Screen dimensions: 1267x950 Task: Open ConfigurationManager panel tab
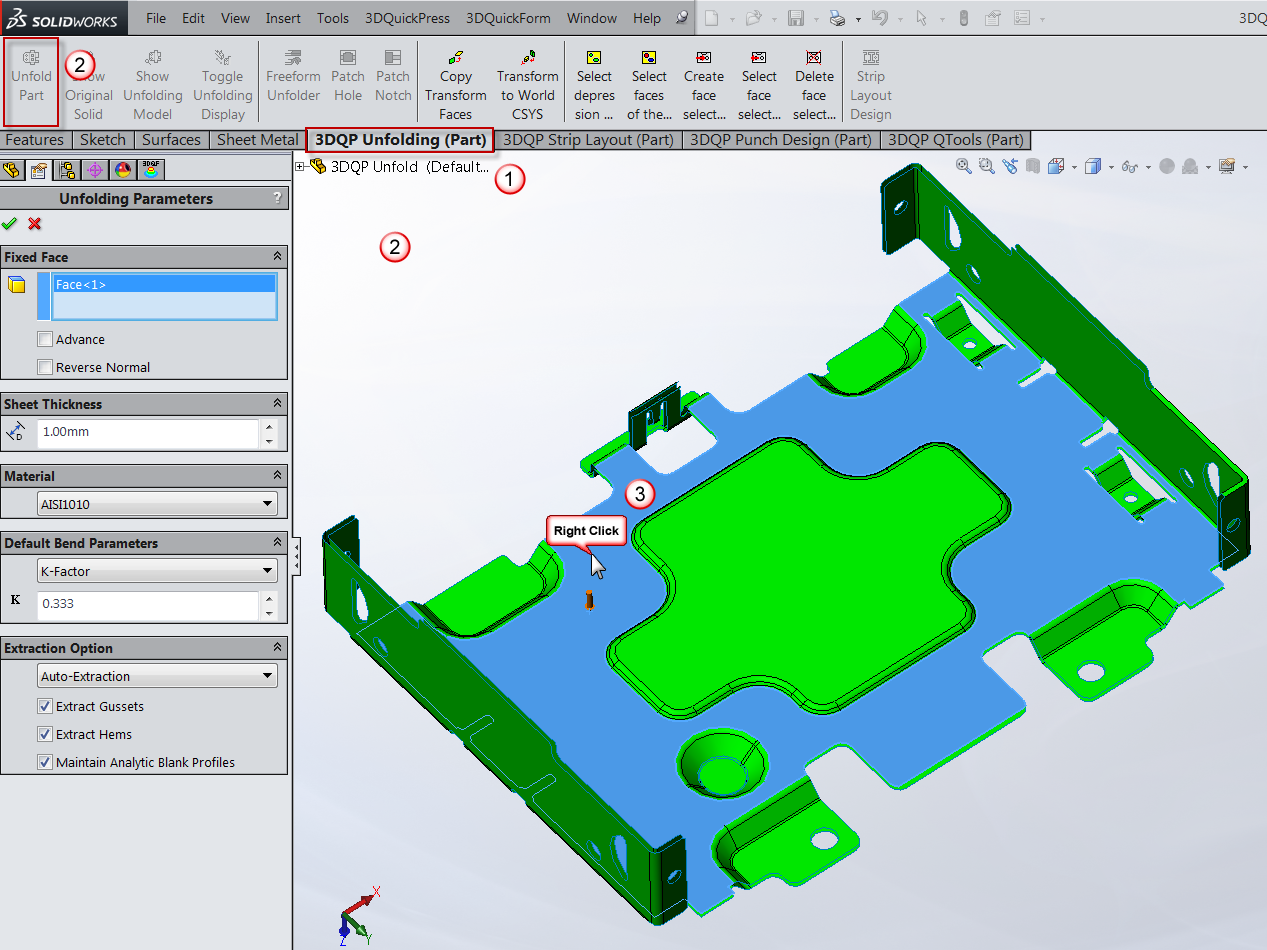click(67, 169)
